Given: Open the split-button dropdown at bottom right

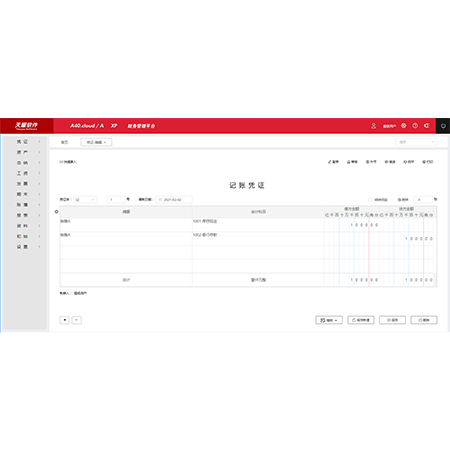Looking at the screenshot, I should click(x=329, y=320).
